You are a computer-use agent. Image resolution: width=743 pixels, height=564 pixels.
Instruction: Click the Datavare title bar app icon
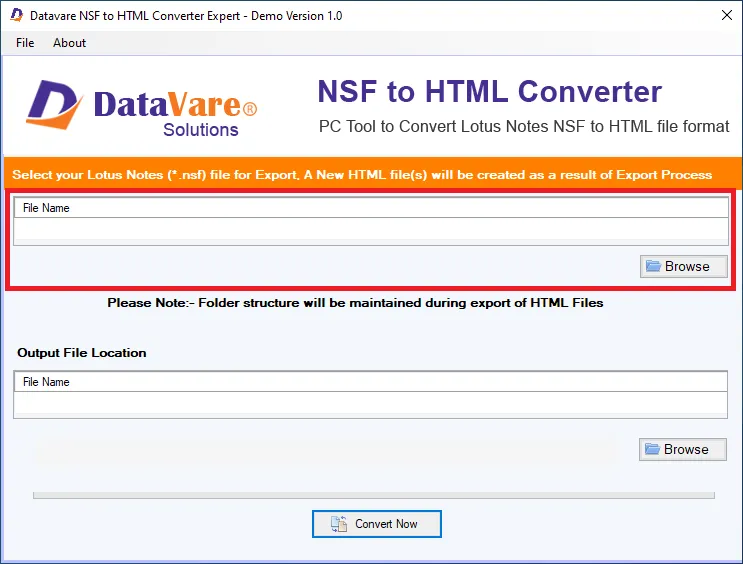[x=17, y=15]
